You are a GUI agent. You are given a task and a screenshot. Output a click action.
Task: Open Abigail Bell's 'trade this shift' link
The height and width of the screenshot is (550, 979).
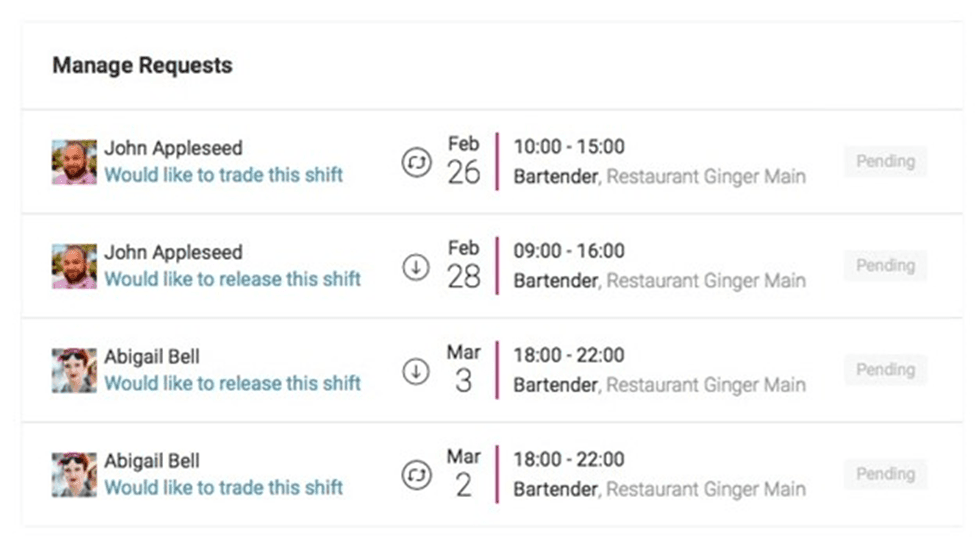coord(224,488)
